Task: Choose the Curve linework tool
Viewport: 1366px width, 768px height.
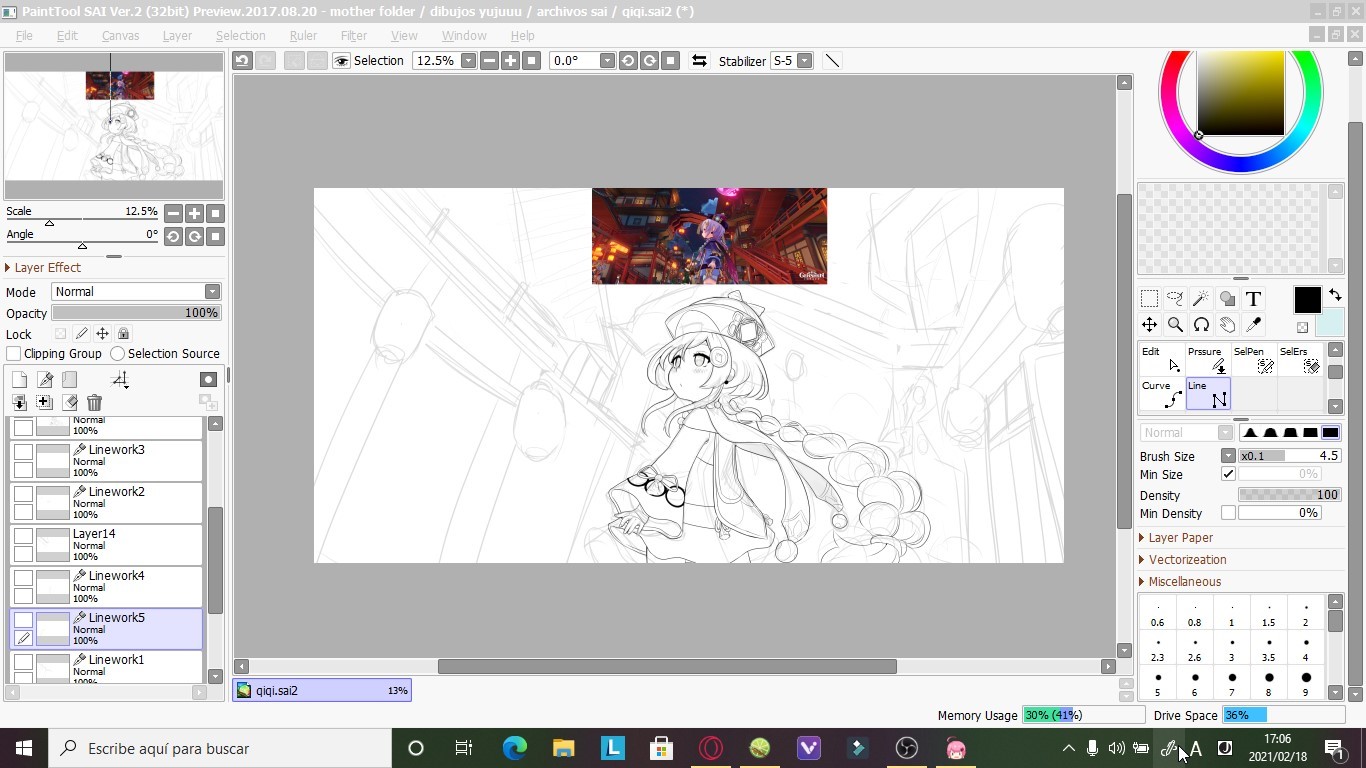Action: (1161, 394)
